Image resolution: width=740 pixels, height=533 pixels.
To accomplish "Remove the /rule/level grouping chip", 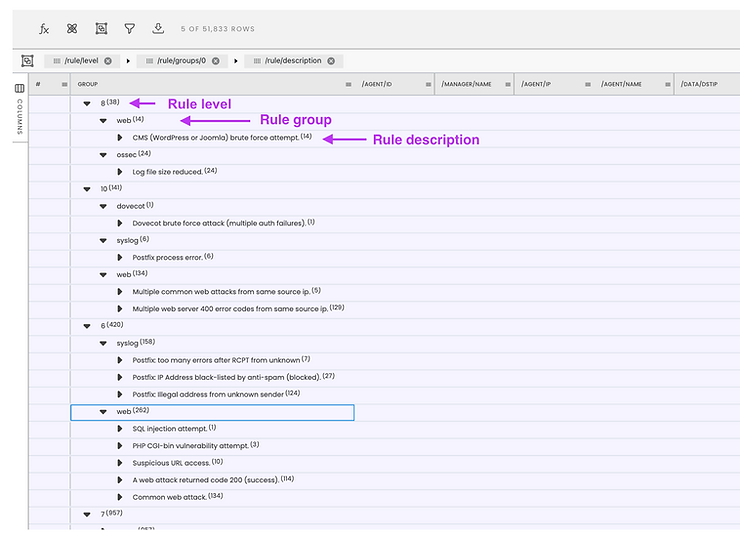I will [x=108, y=61].
